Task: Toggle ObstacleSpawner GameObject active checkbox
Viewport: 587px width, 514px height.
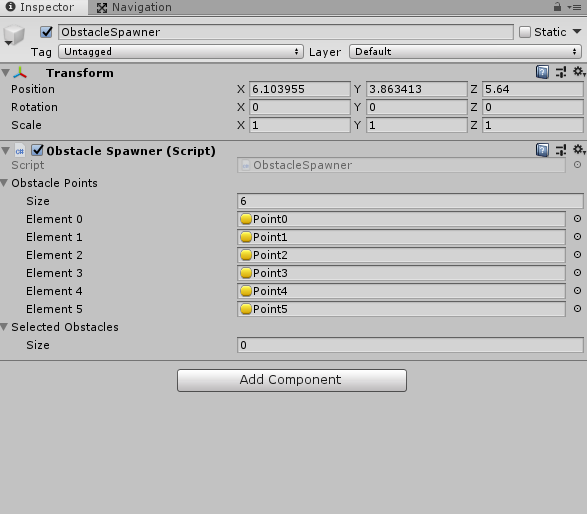Action: coord(46,32)
